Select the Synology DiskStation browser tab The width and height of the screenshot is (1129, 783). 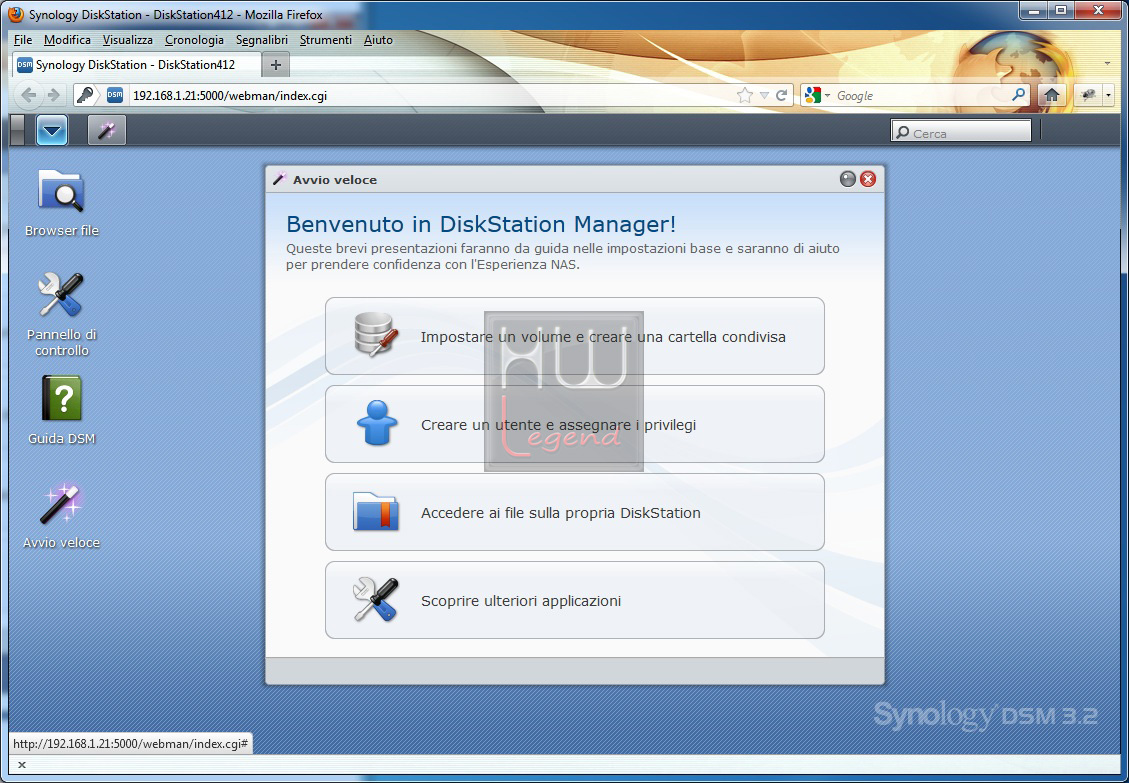tap(137, 65)
